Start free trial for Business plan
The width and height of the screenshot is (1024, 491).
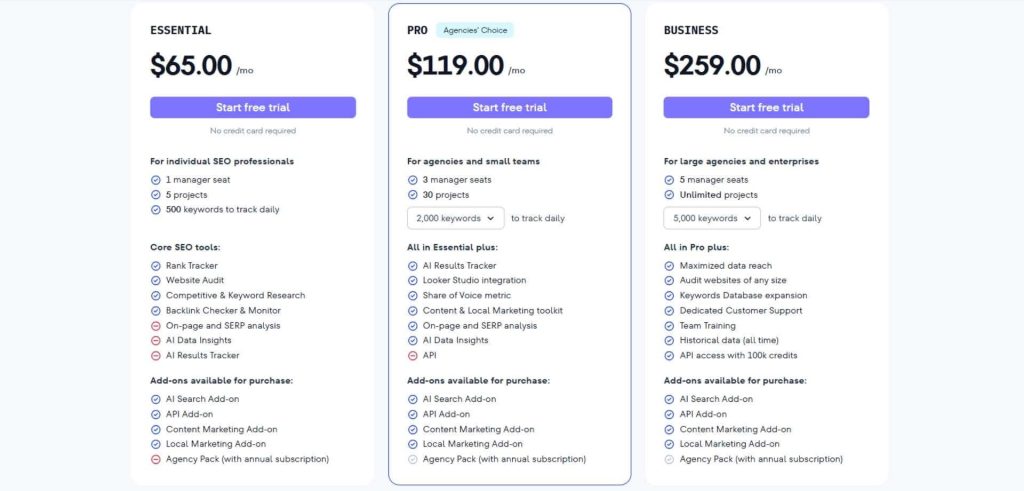point(766,107)
